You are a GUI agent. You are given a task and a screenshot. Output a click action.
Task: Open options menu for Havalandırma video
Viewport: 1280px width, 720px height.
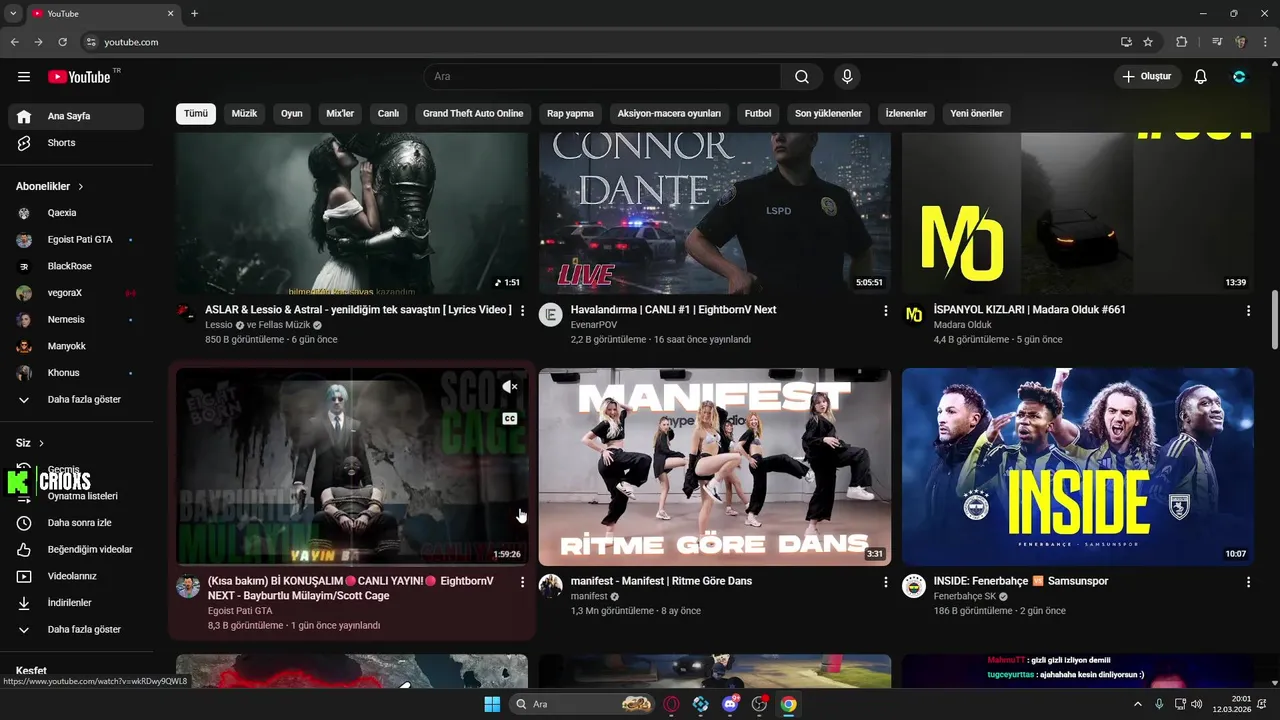pyautogui.click(x=885, y=311)
